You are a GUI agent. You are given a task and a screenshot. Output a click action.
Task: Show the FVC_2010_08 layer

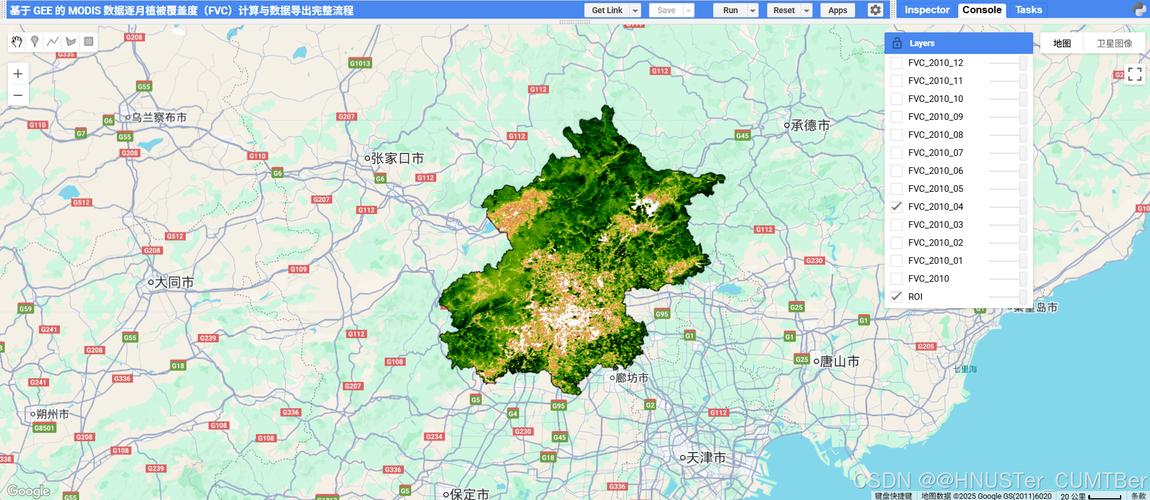(896, 135)
